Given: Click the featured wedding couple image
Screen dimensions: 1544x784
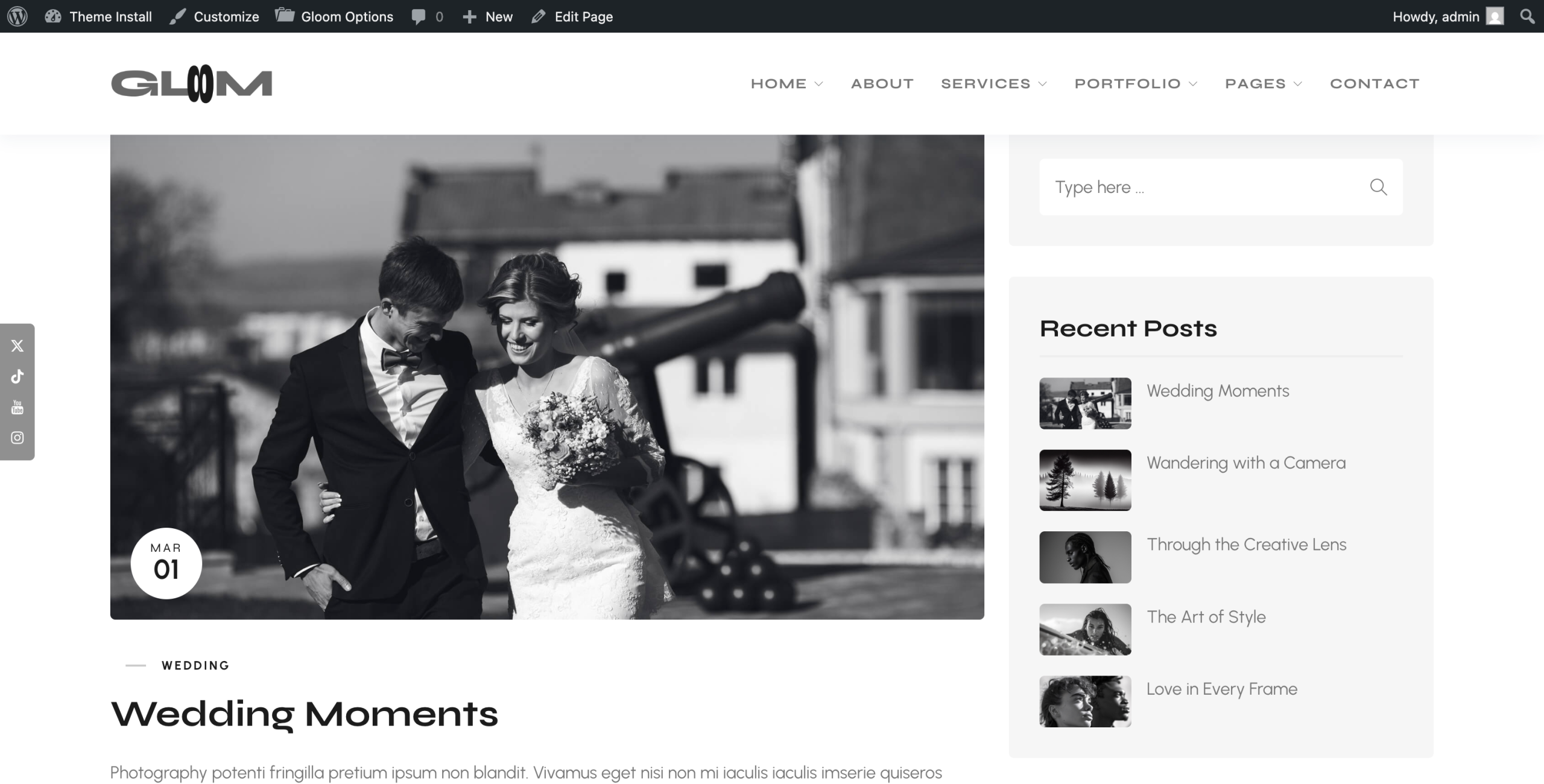Looking at the screenshot, I should click(547, 377).
